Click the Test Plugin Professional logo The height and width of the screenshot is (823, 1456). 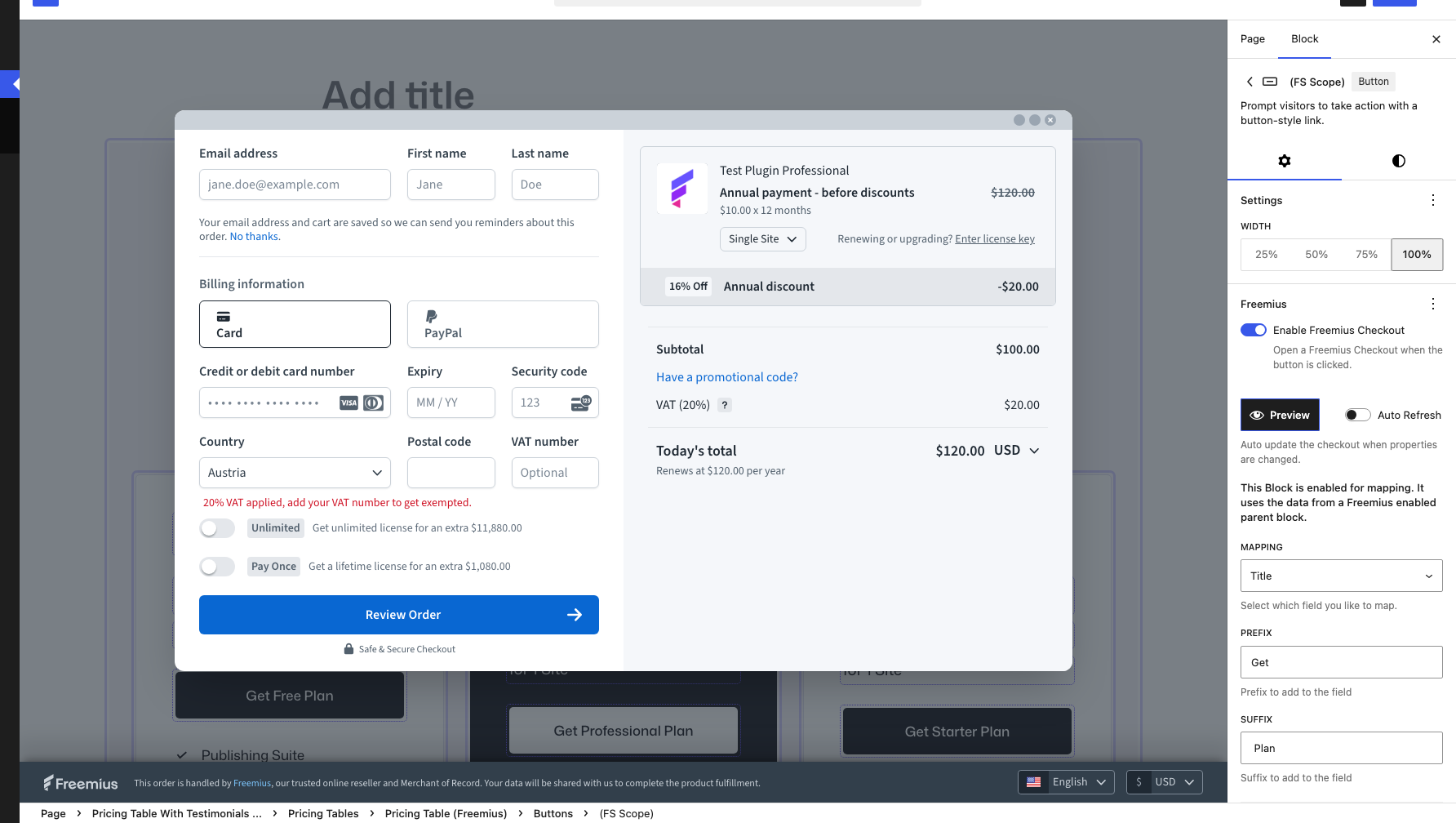tap(682, 189)
